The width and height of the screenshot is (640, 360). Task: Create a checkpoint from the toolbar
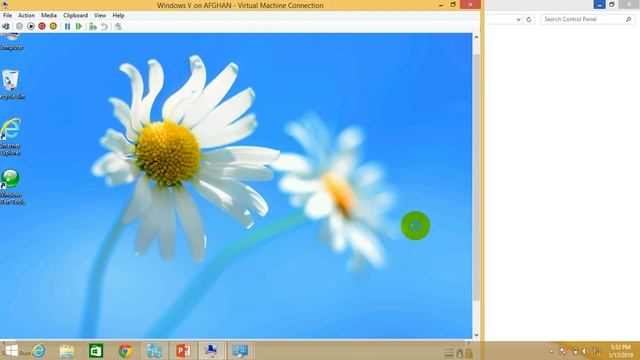[93, 27]
